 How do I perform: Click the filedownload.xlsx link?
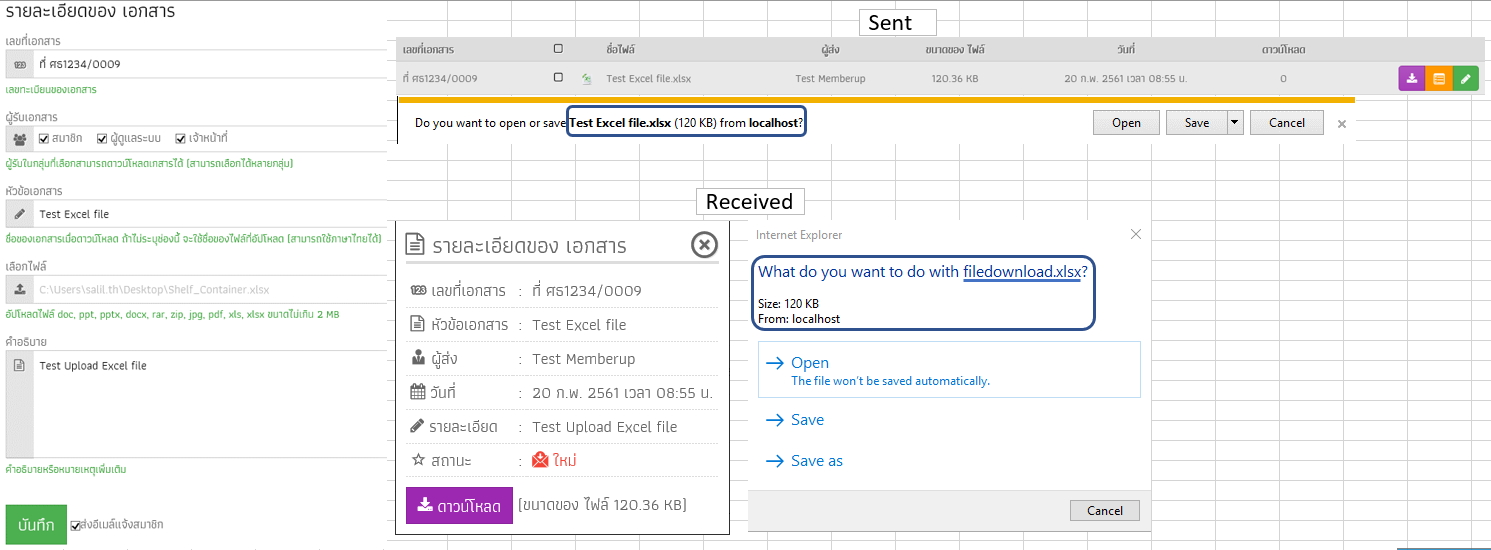pyautogui.click(x=1021, y=272)
